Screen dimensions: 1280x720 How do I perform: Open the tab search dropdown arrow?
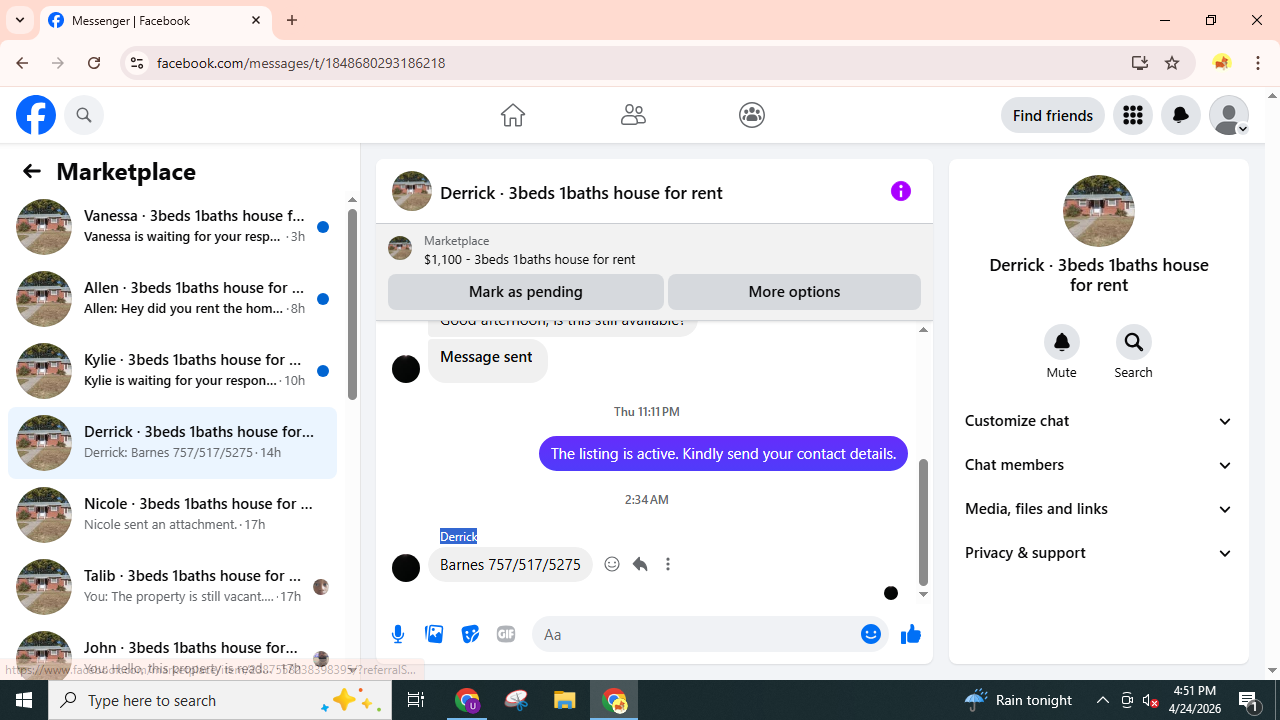(x=20, y=20)
